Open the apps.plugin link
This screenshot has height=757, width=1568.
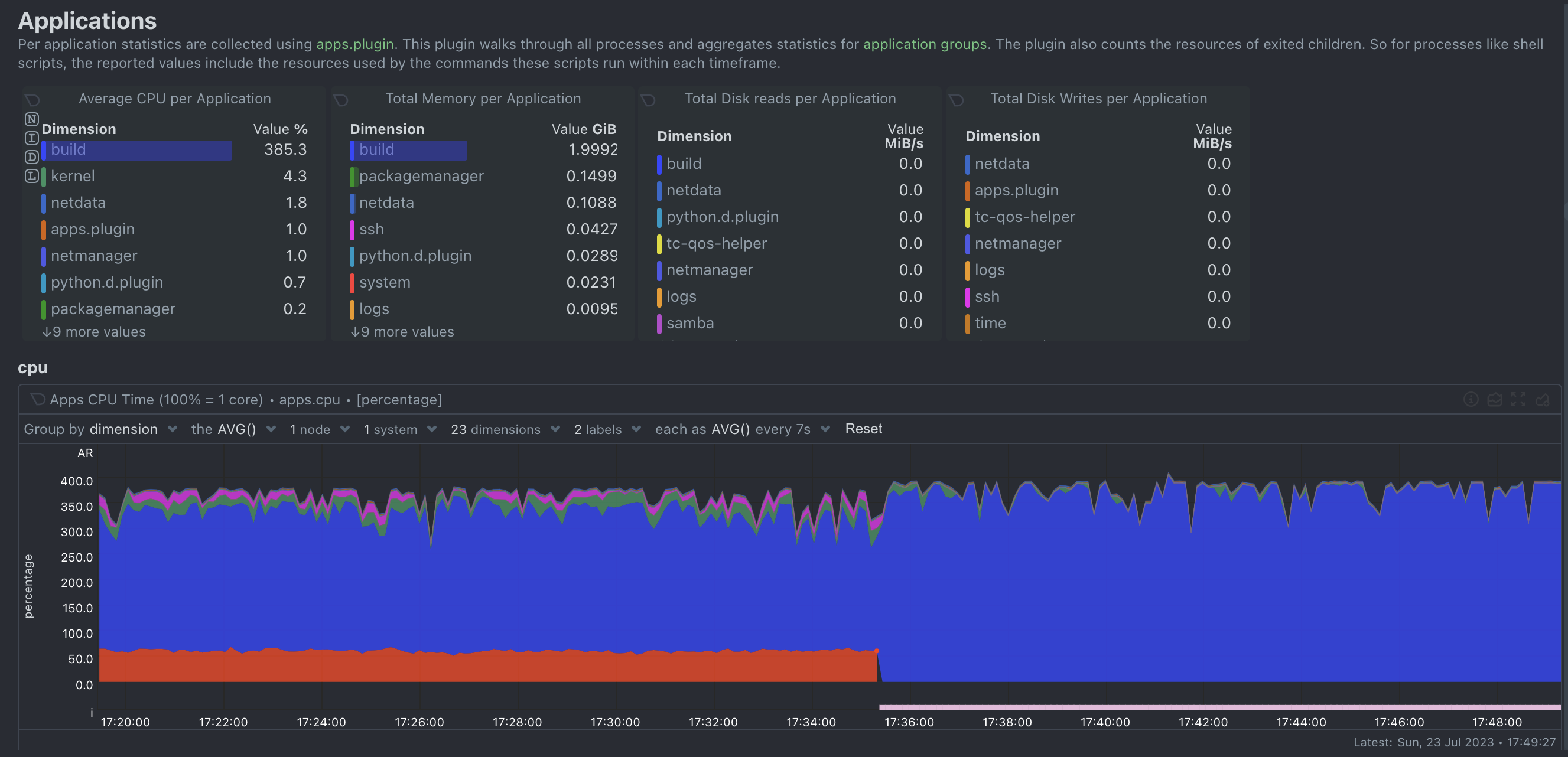354,44
